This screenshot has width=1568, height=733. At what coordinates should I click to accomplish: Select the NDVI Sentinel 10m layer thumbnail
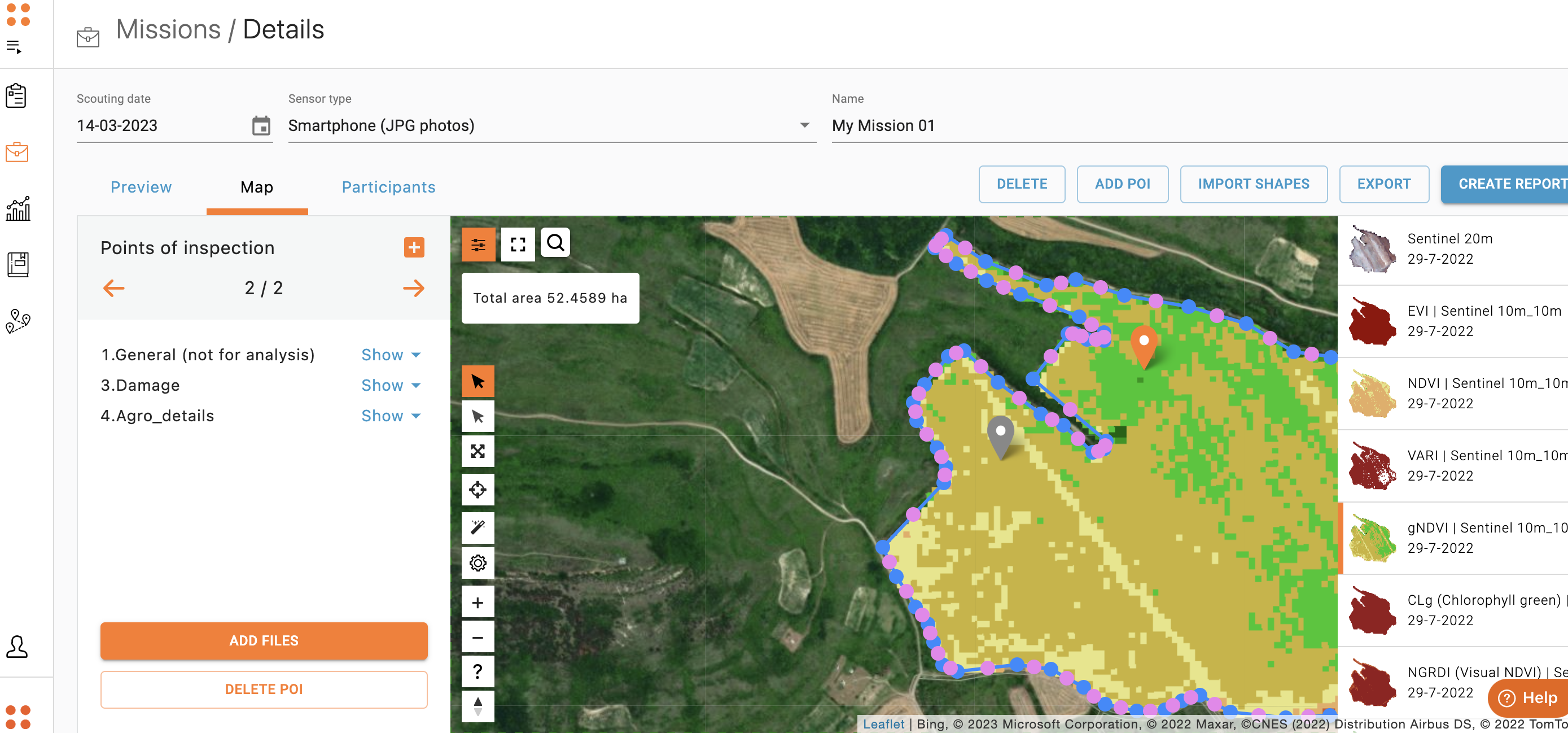point(1372,394)
